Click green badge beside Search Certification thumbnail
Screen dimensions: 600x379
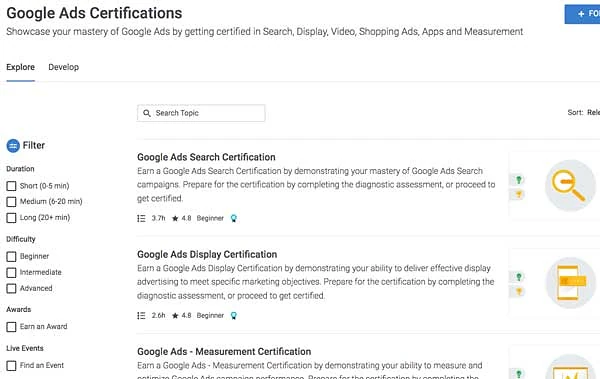[x=519, y=180]
